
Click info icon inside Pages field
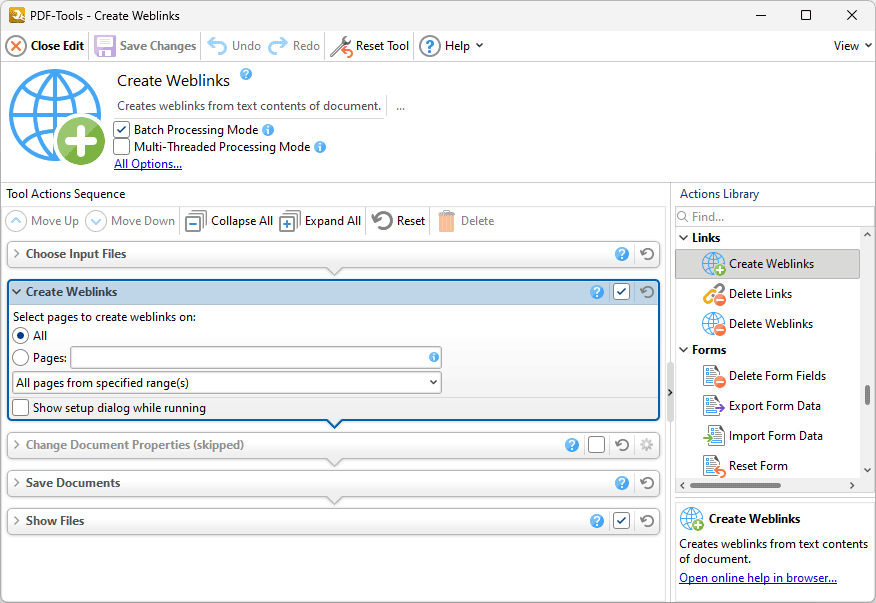pos(434,357)
